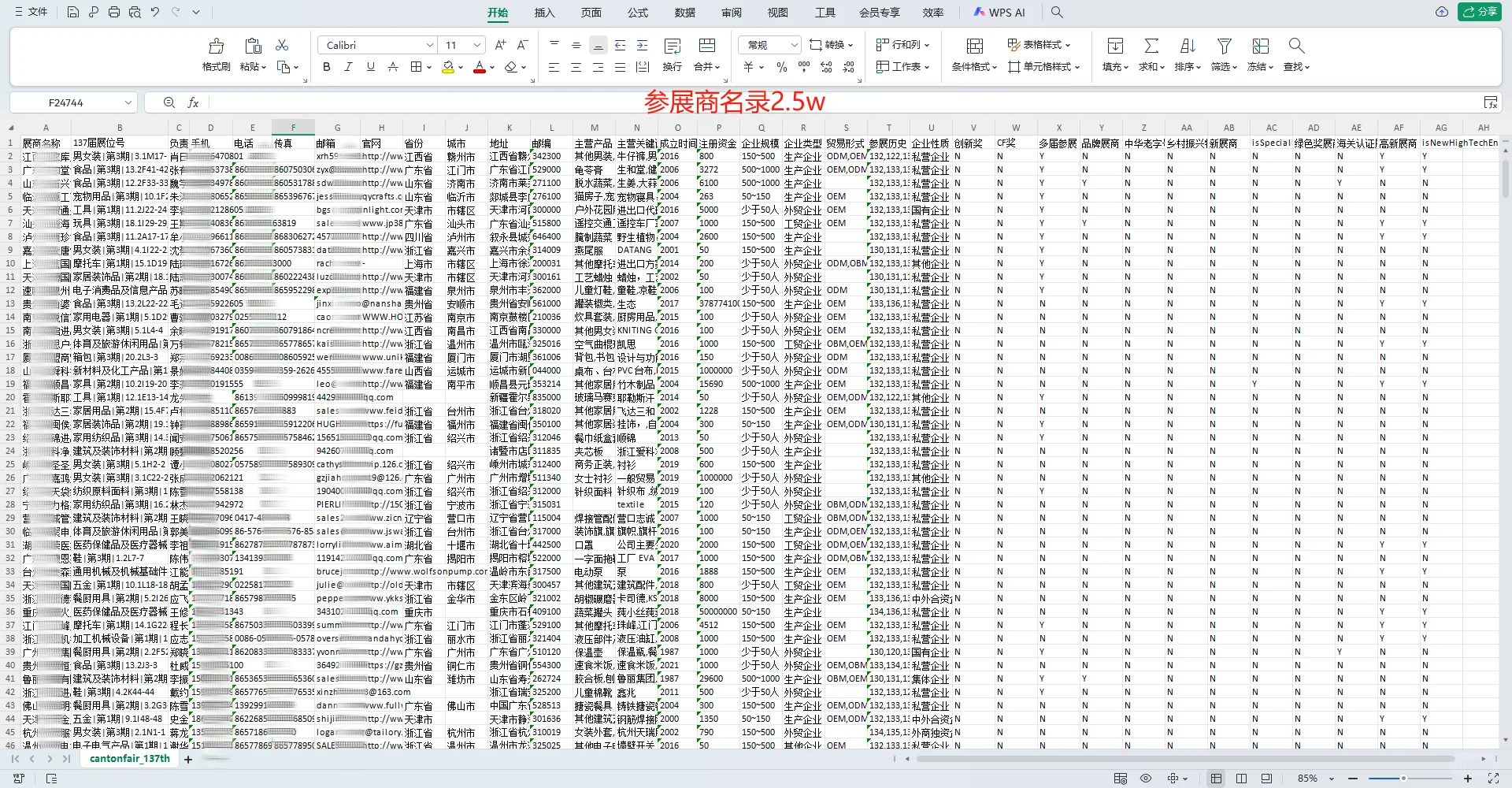Expand the Name Box dropdown for F24744
Screen dimensions: 1512x788
coord(128,102)
